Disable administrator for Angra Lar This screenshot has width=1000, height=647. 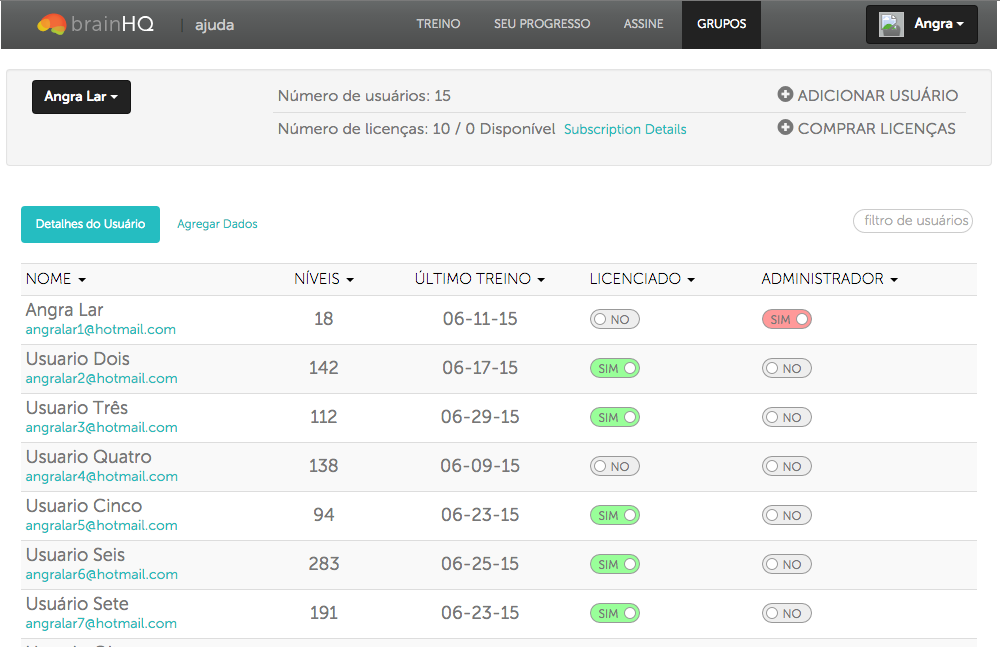[786, 320]
